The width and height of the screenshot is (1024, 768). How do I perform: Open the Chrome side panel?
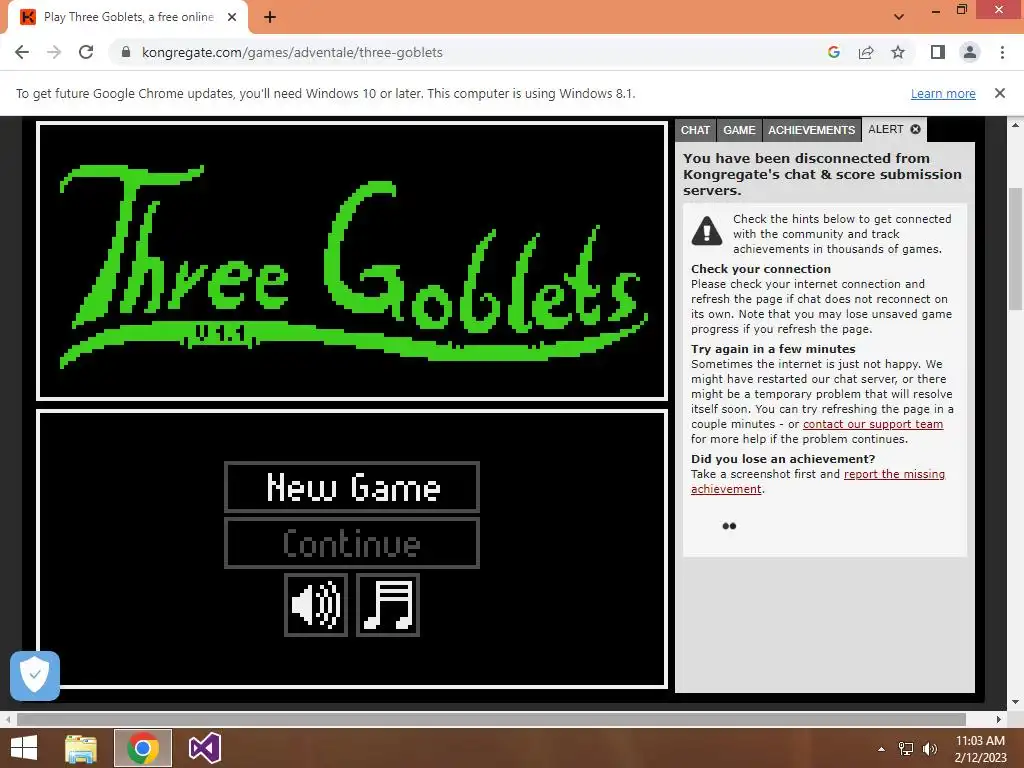click(x=938, y=52)
